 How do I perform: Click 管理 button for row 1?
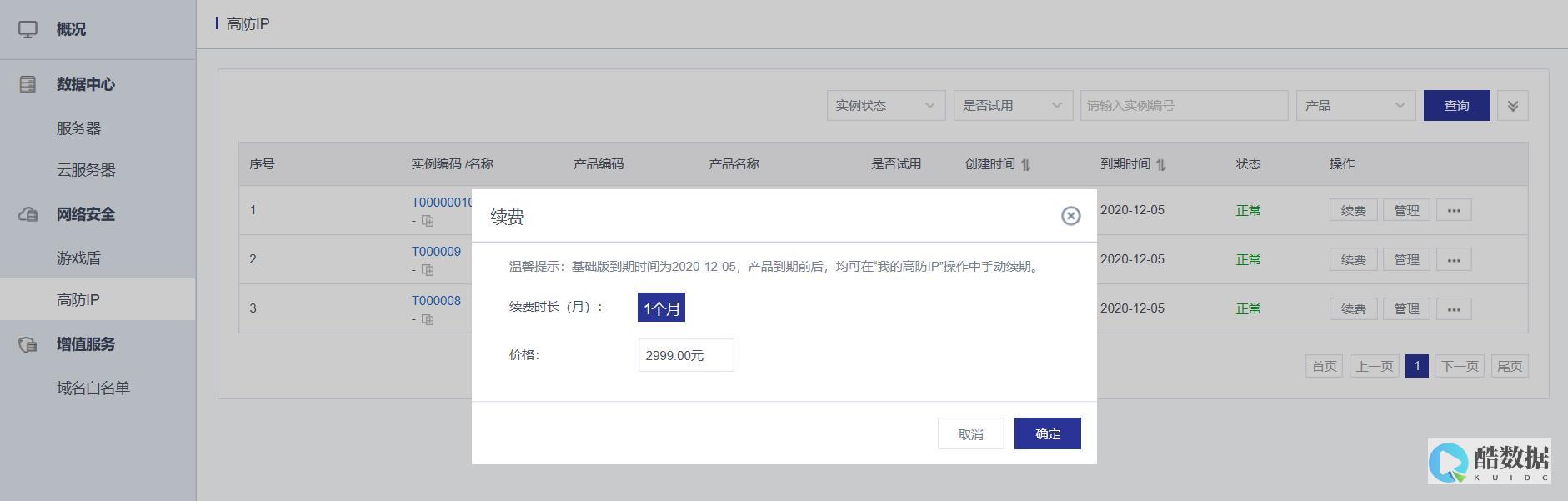(1406, 210)
